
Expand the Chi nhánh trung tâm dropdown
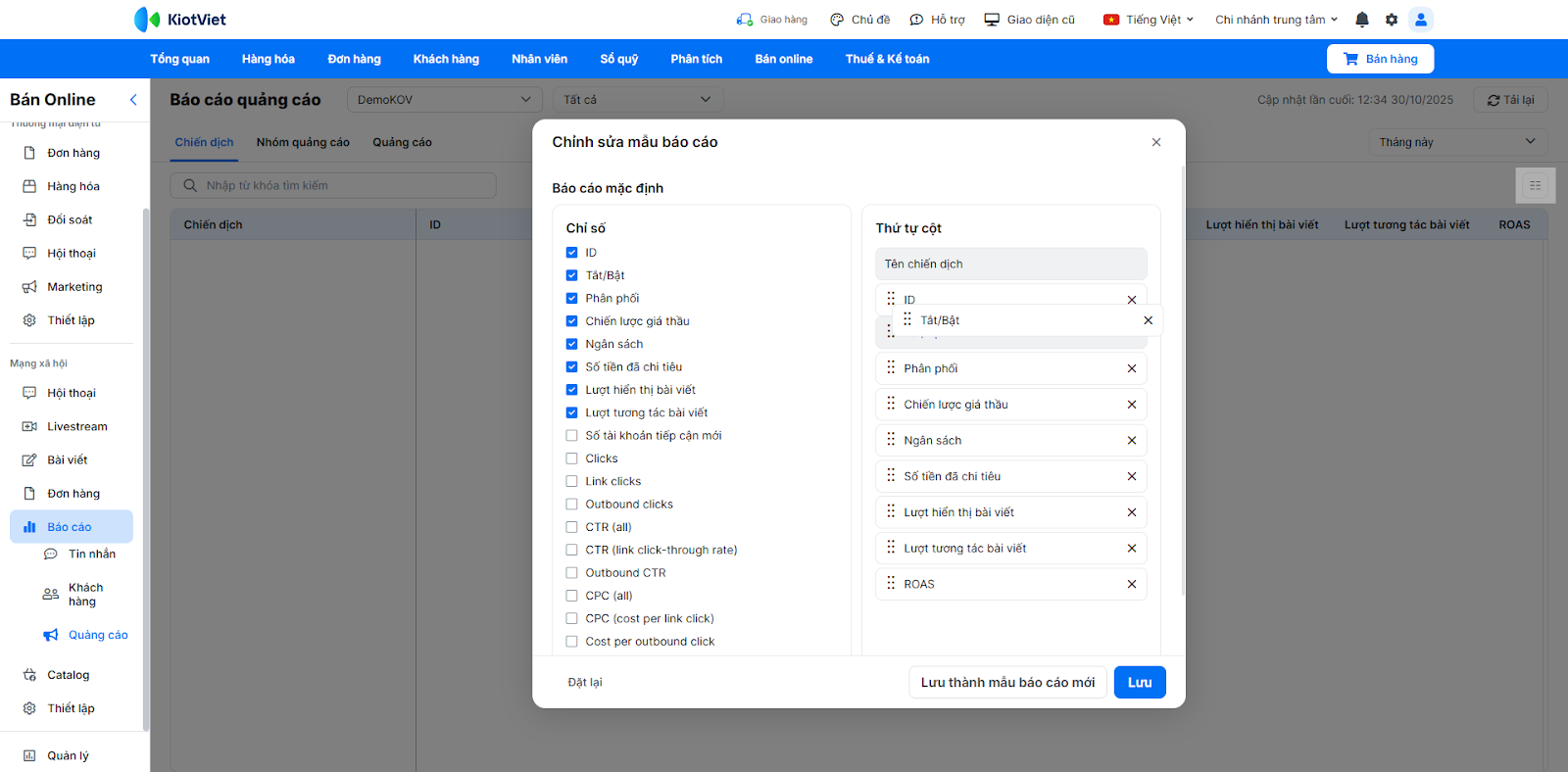(x=1275, y=20)
